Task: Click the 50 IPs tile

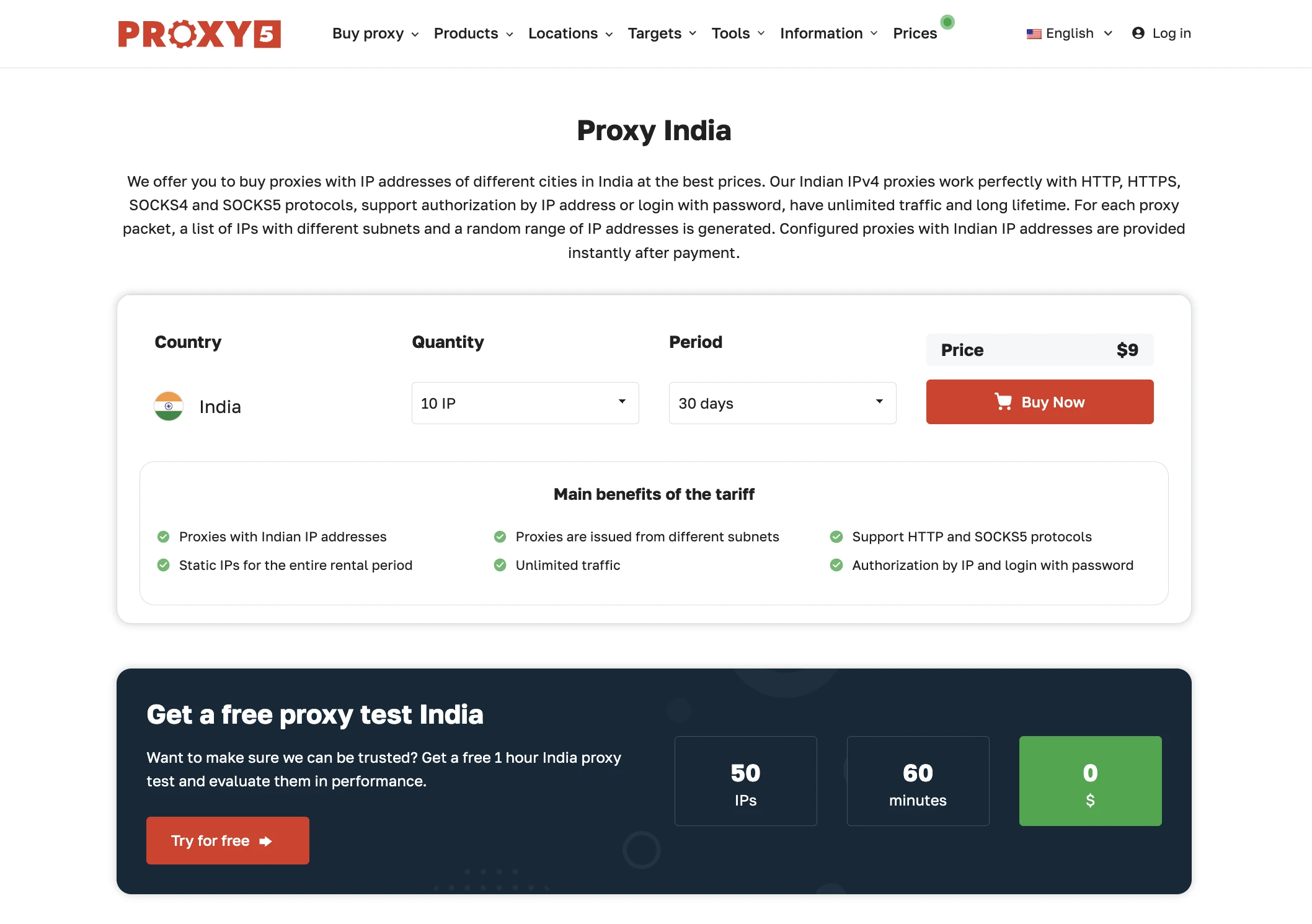Action: pyautogui.click(x=745, y=781)
